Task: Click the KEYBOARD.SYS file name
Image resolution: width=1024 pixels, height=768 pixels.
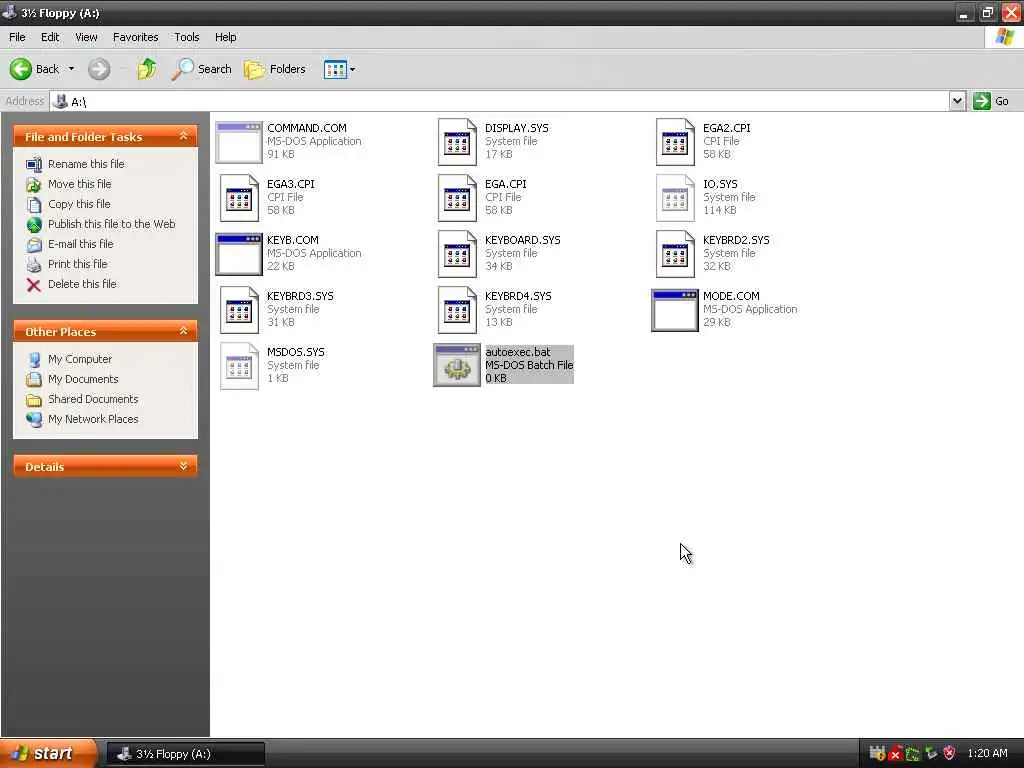Action: pyautogui.click(x=522, y=240)
